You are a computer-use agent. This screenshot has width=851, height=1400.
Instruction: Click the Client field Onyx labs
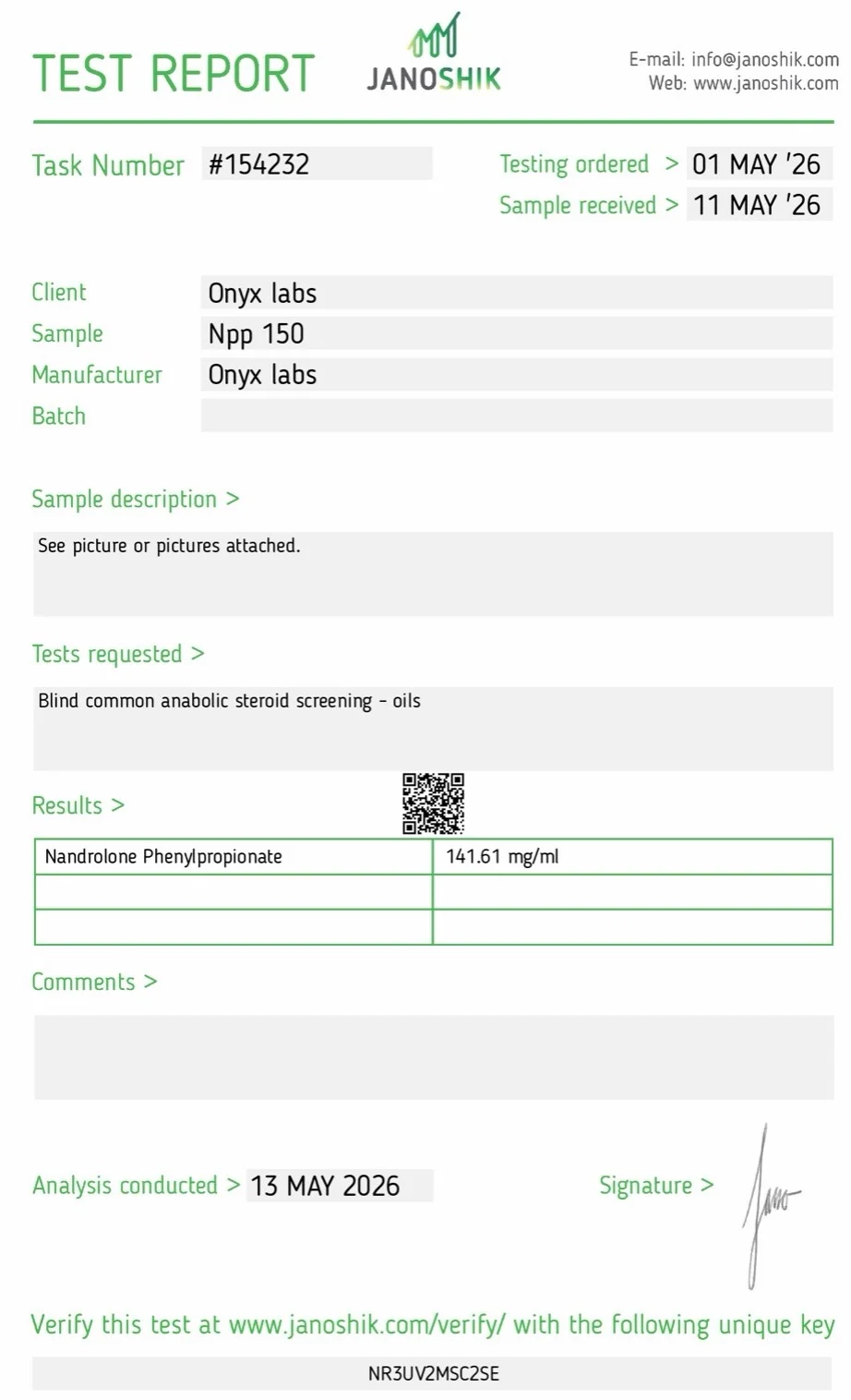pyautogui.click(x=517, y=293)
